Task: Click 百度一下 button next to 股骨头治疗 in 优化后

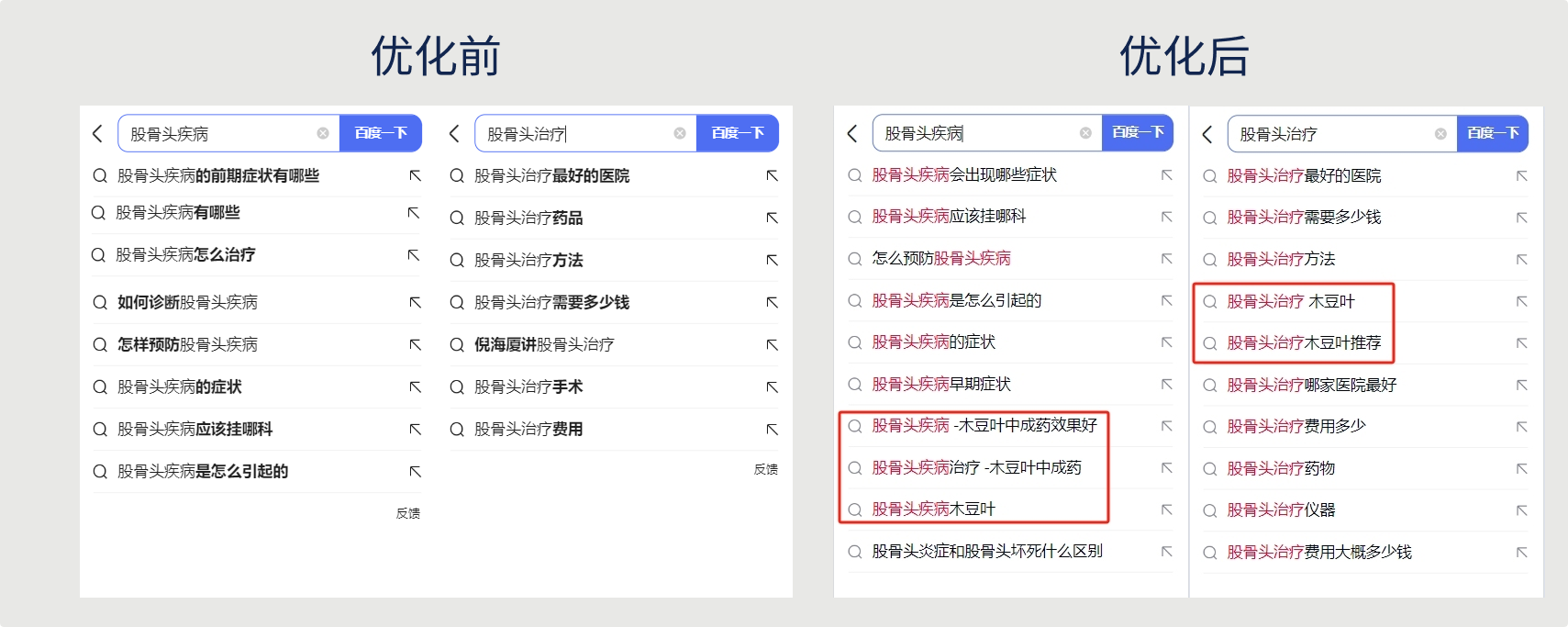Action: tap(1493, 134)
